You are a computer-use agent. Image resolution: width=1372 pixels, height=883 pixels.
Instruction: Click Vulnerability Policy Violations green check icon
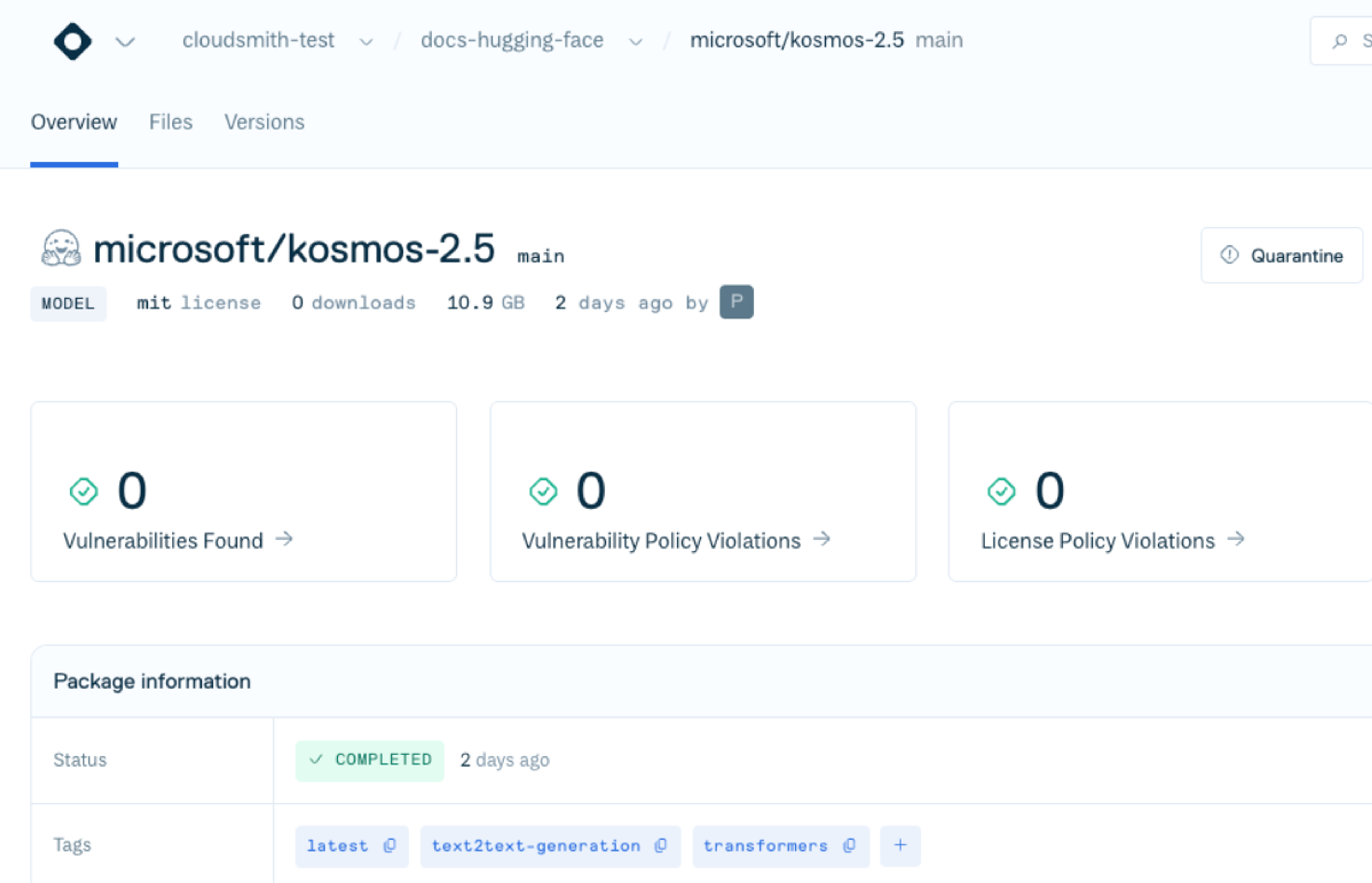[x=543, y=491]
